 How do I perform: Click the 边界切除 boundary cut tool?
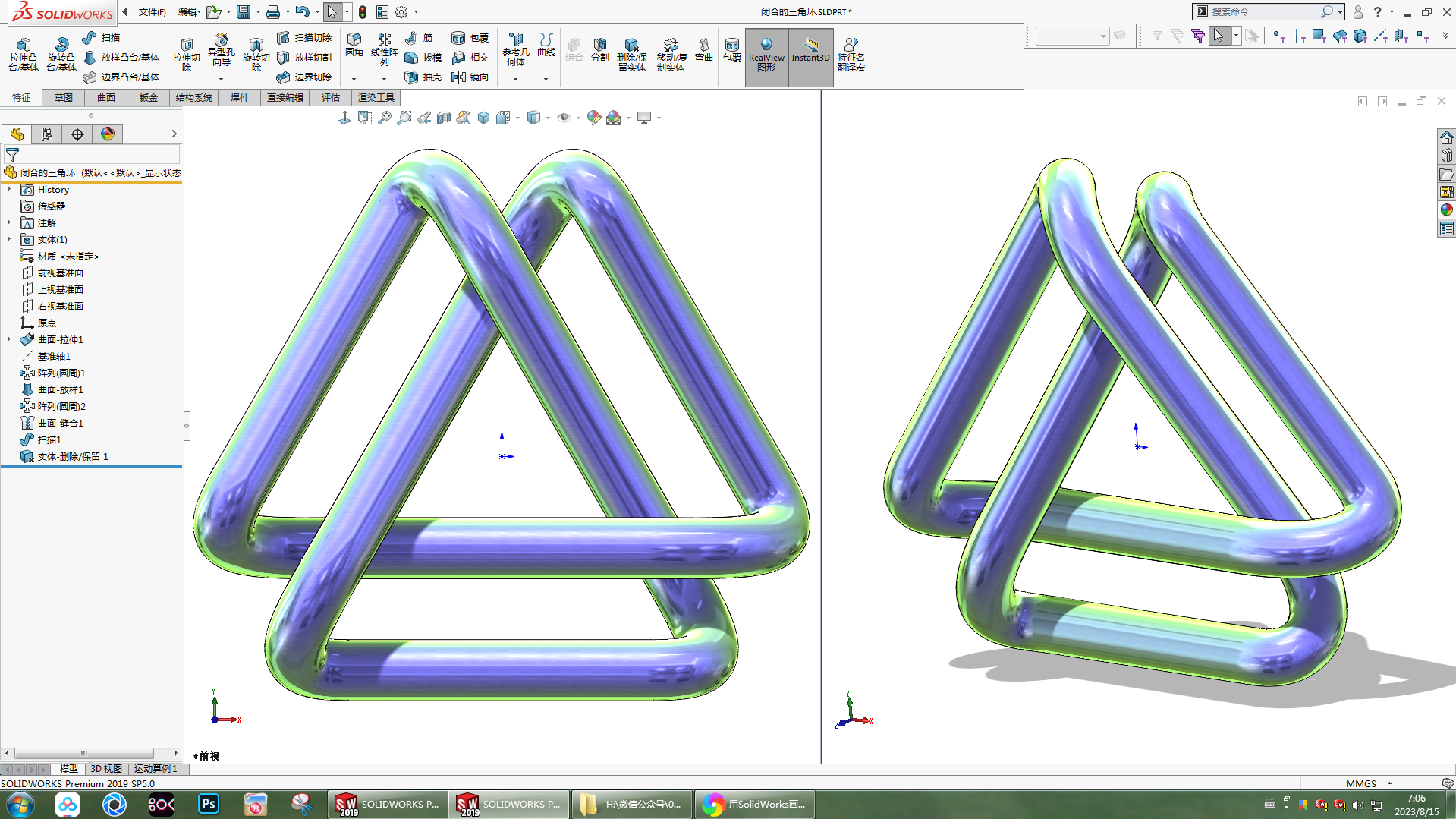pyautogui.click(x=304, y=77)
